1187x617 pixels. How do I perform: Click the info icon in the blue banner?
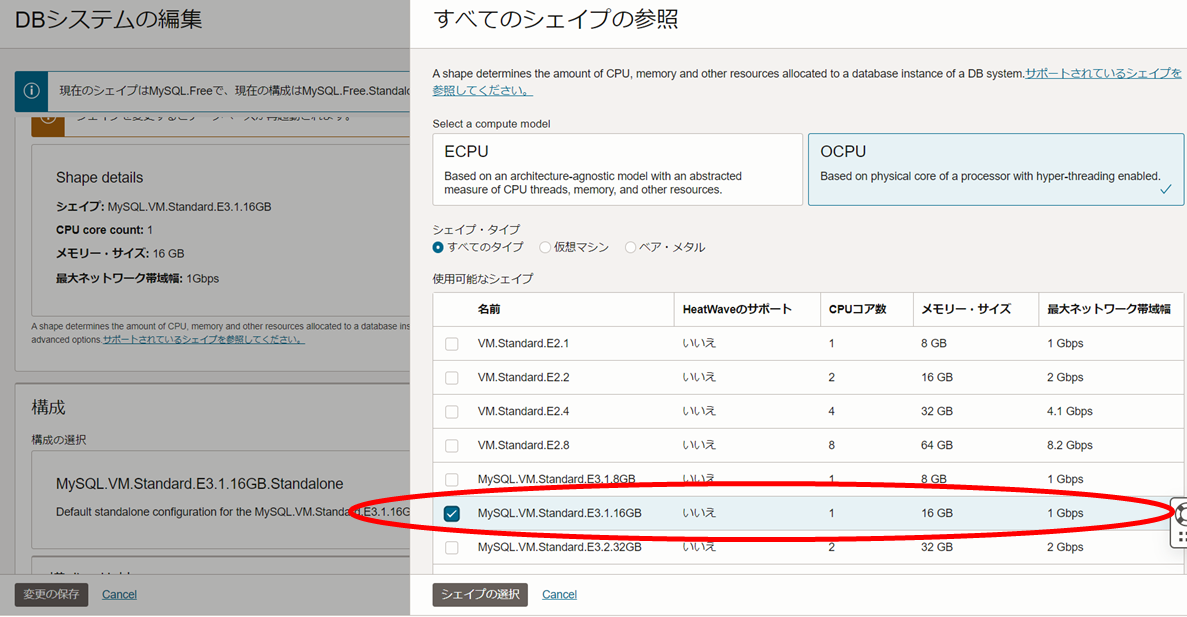32,91
